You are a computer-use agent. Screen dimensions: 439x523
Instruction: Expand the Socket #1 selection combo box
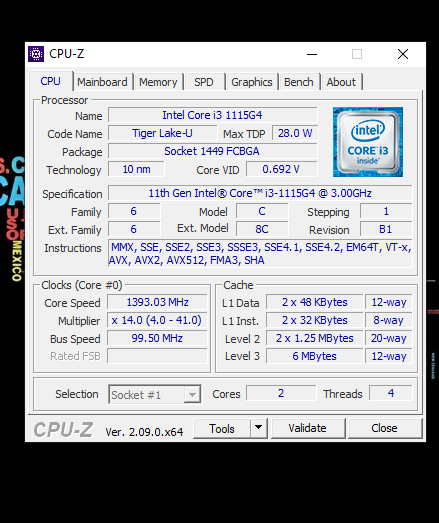[155, 395]
